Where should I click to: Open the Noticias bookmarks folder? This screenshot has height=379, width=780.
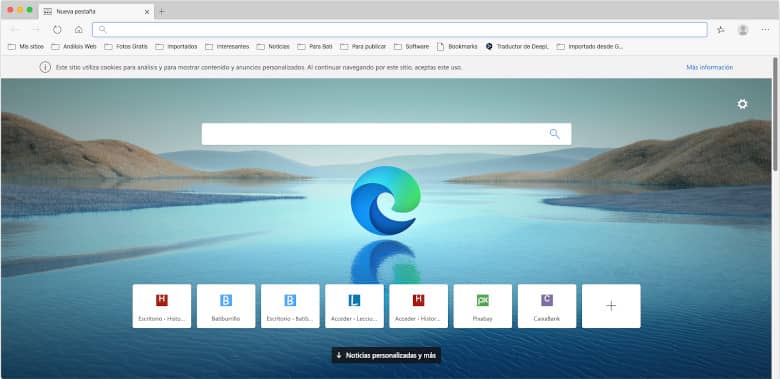click(273, 46)
